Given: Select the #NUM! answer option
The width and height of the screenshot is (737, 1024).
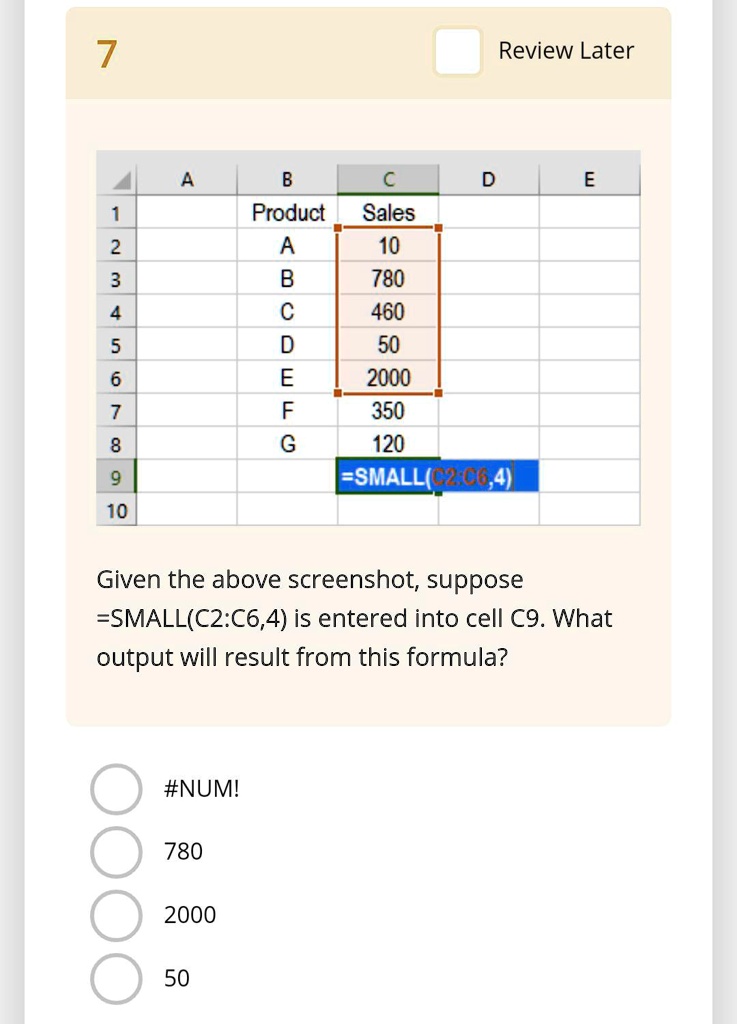Looking at the screenshot, I should tap(116, 789).
